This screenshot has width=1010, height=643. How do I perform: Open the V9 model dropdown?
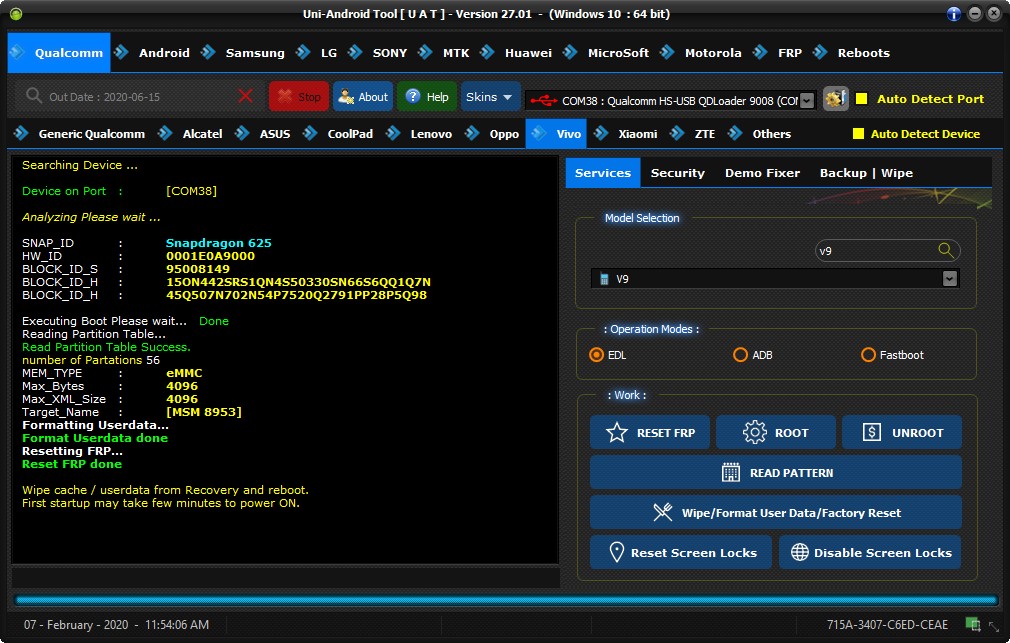point(950,279)
